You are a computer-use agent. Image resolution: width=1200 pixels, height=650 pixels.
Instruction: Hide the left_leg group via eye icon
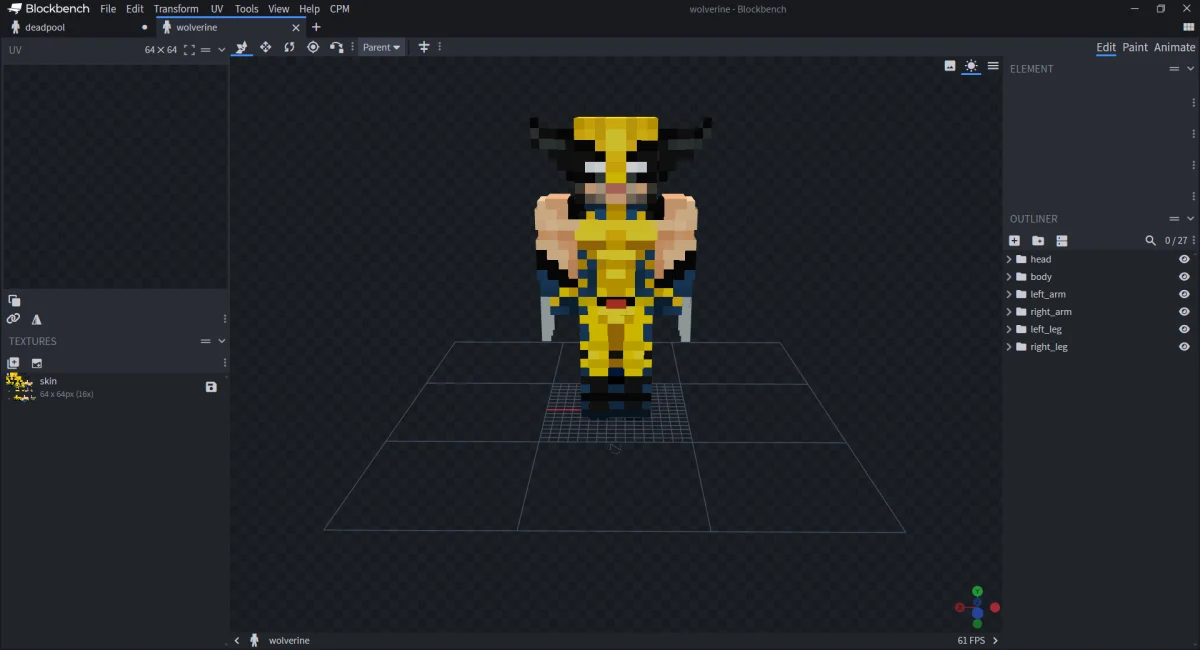(1184, 329)
